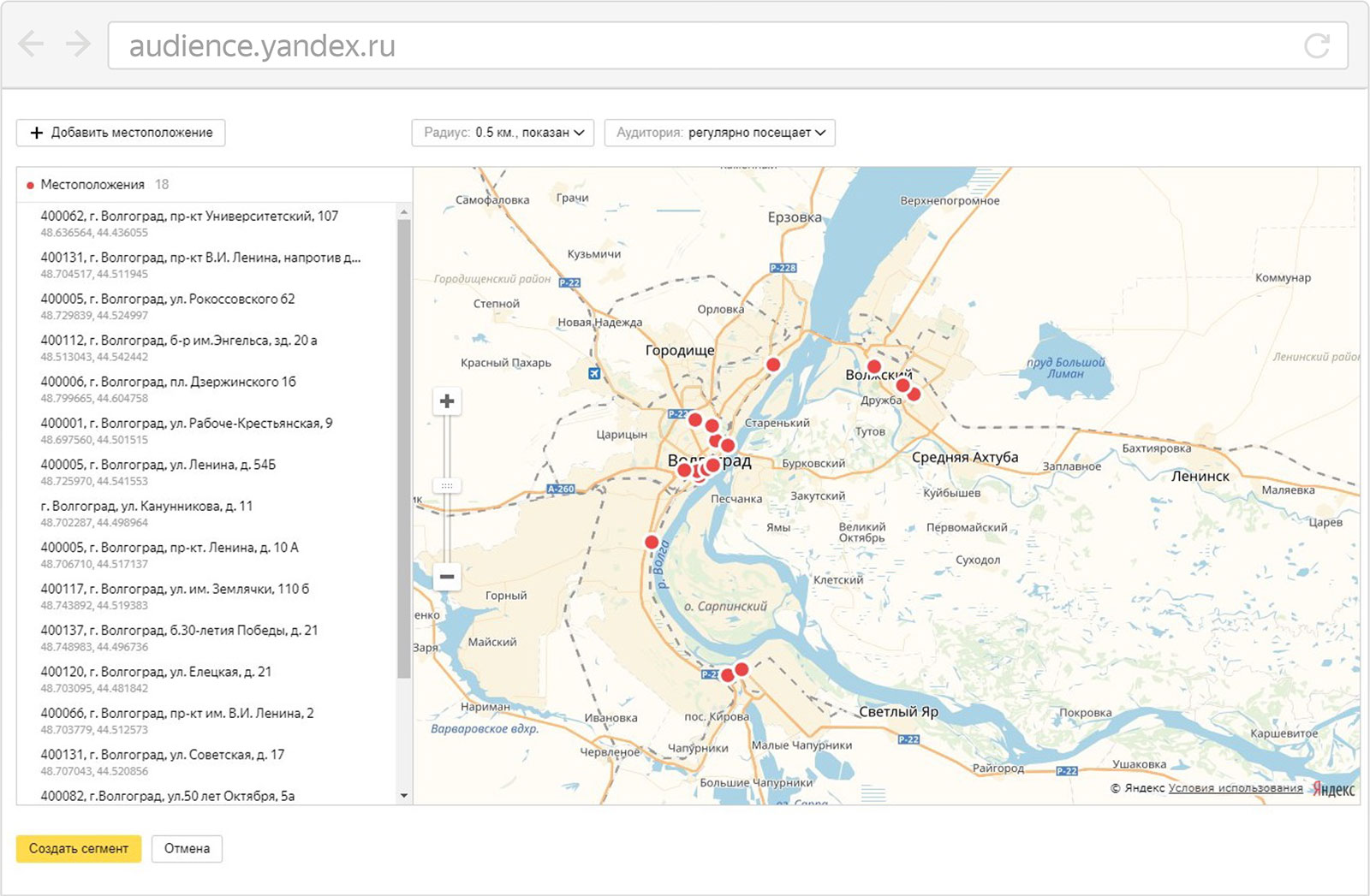
Task: Click the Яндекс logo on the map
Action: [1335, 790]
